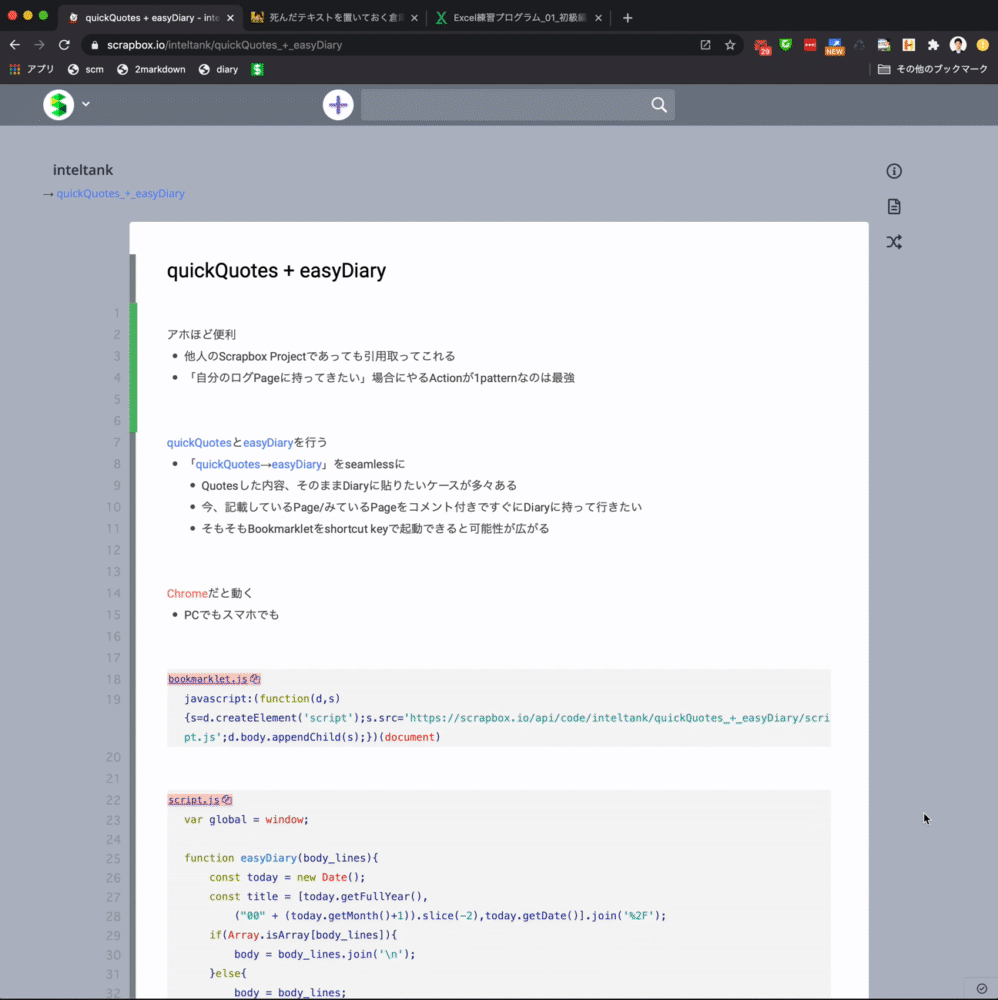998x1000 pixels.
Task: Expand the project dropdown arrow beside the logo
Action: (86, 104)
